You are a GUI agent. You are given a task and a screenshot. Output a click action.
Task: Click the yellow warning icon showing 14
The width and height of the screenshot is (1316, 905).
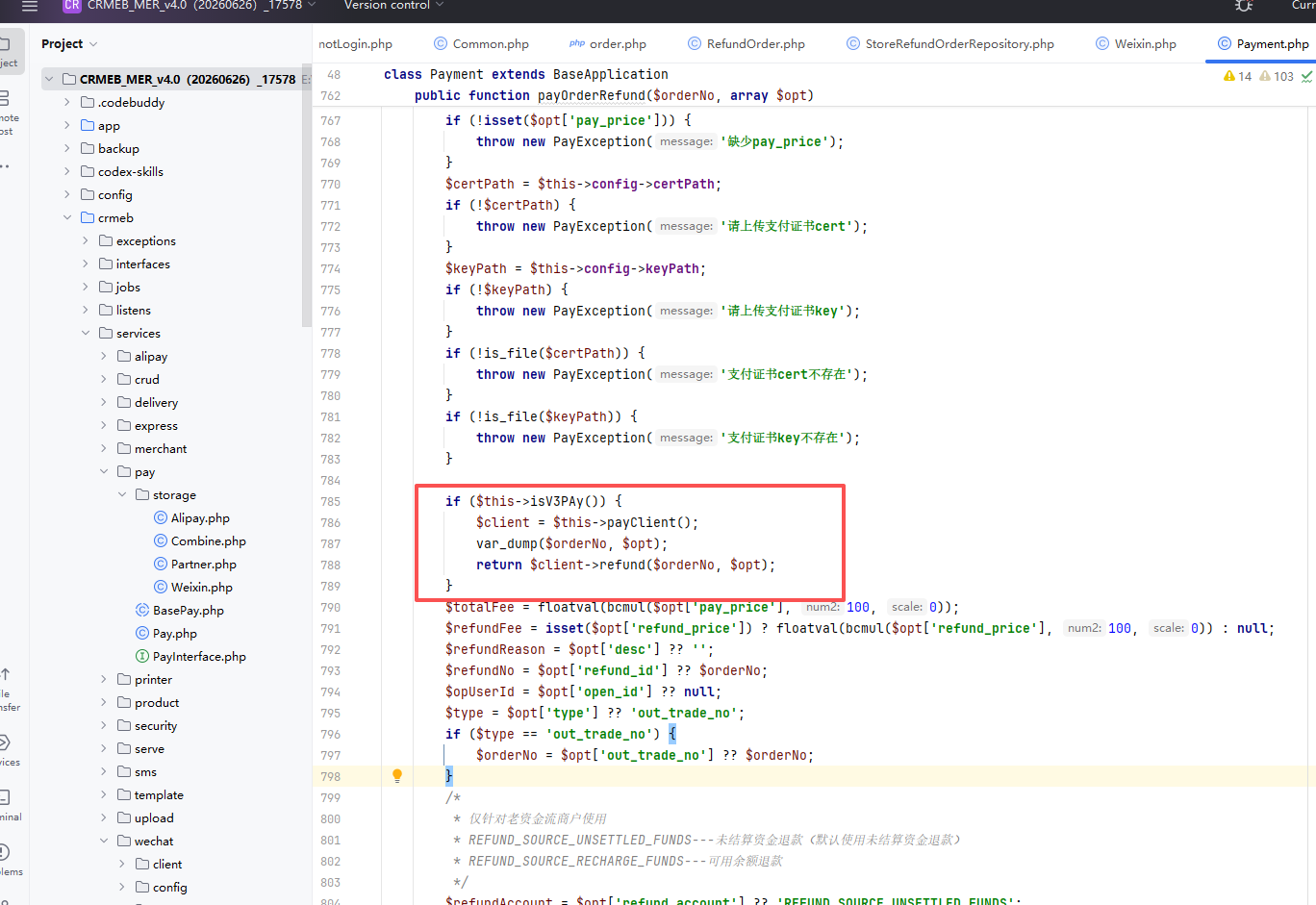1229,76
